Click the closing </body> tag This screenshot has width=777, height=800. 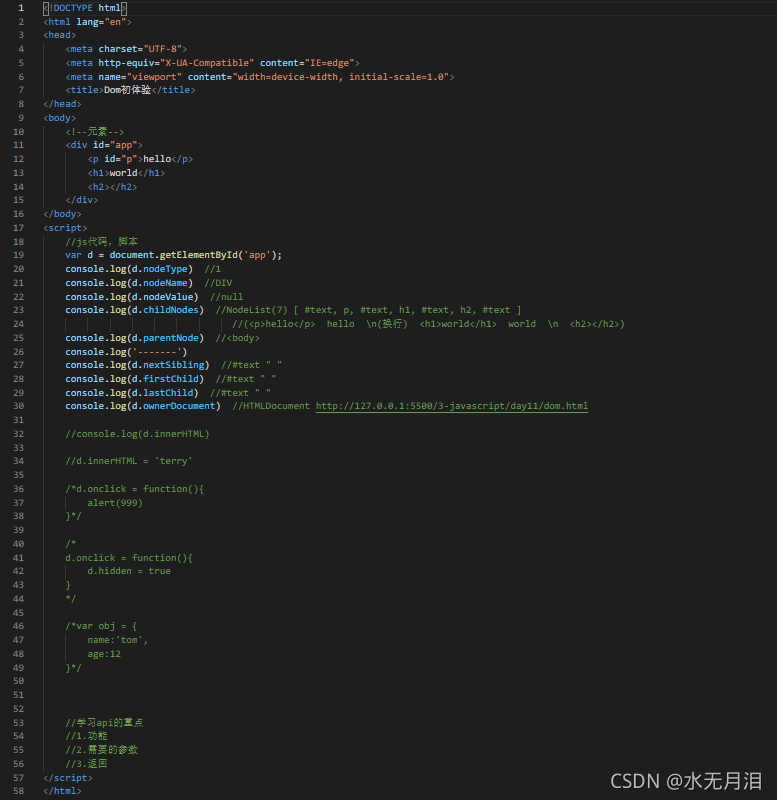click(x=62, y=214)
